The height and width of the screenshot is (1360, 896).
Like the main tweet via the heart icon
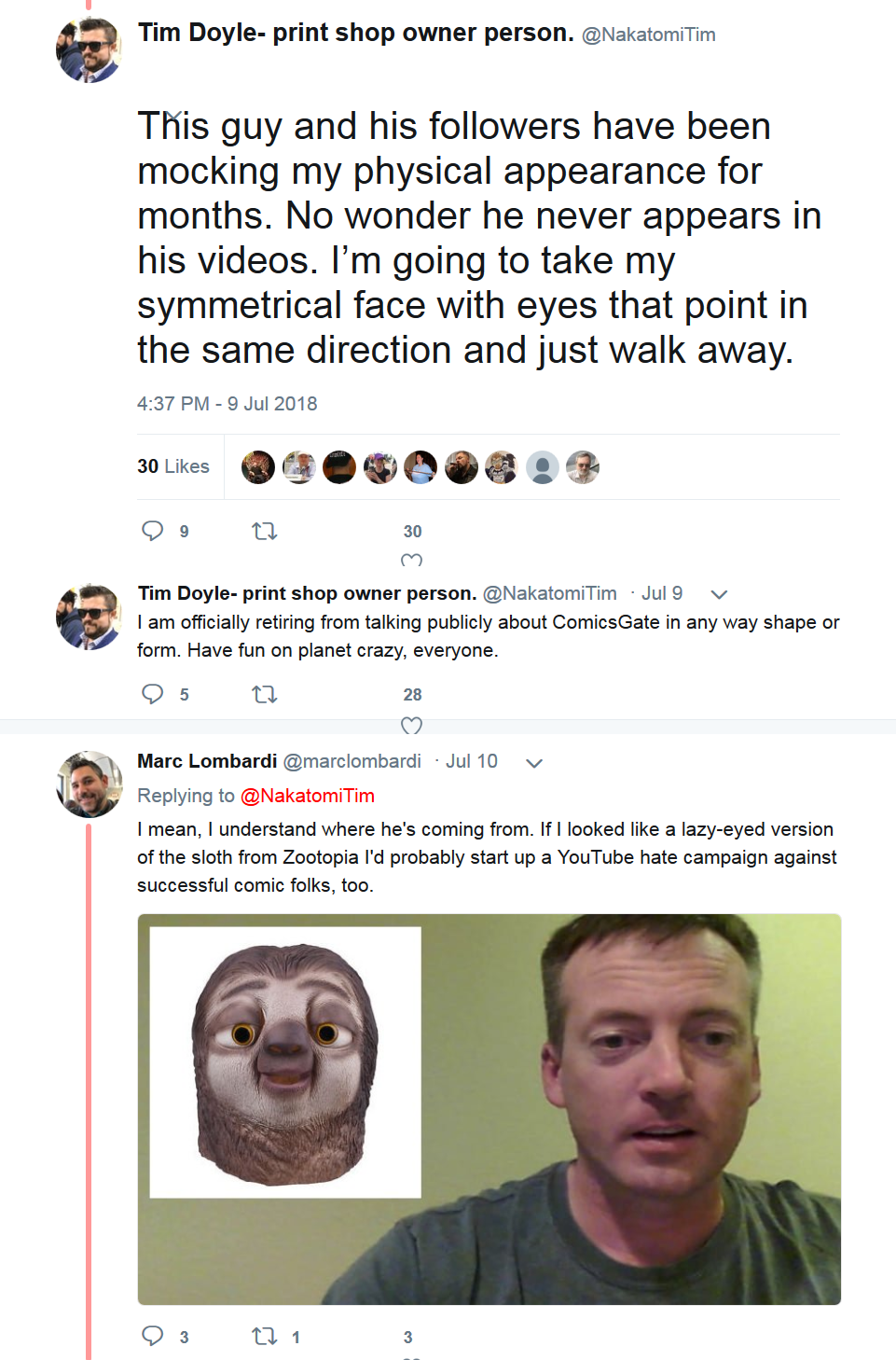coord(411,560)
